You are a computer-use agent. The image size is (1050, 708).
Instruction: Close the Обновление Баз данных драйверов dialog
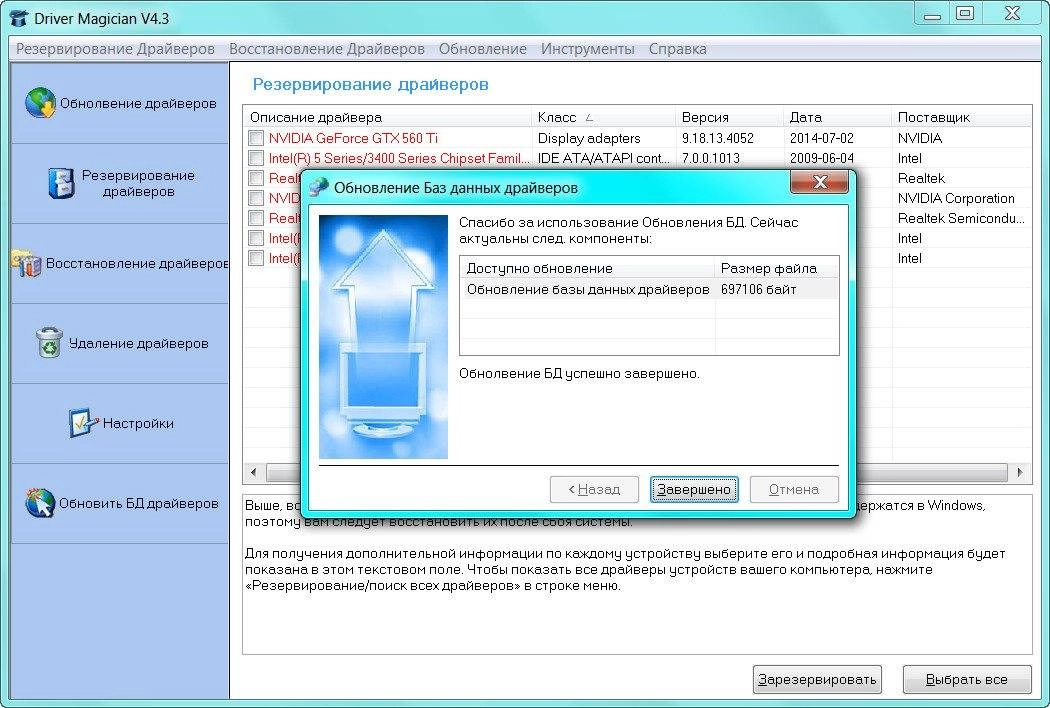click(x=820, y=182)
